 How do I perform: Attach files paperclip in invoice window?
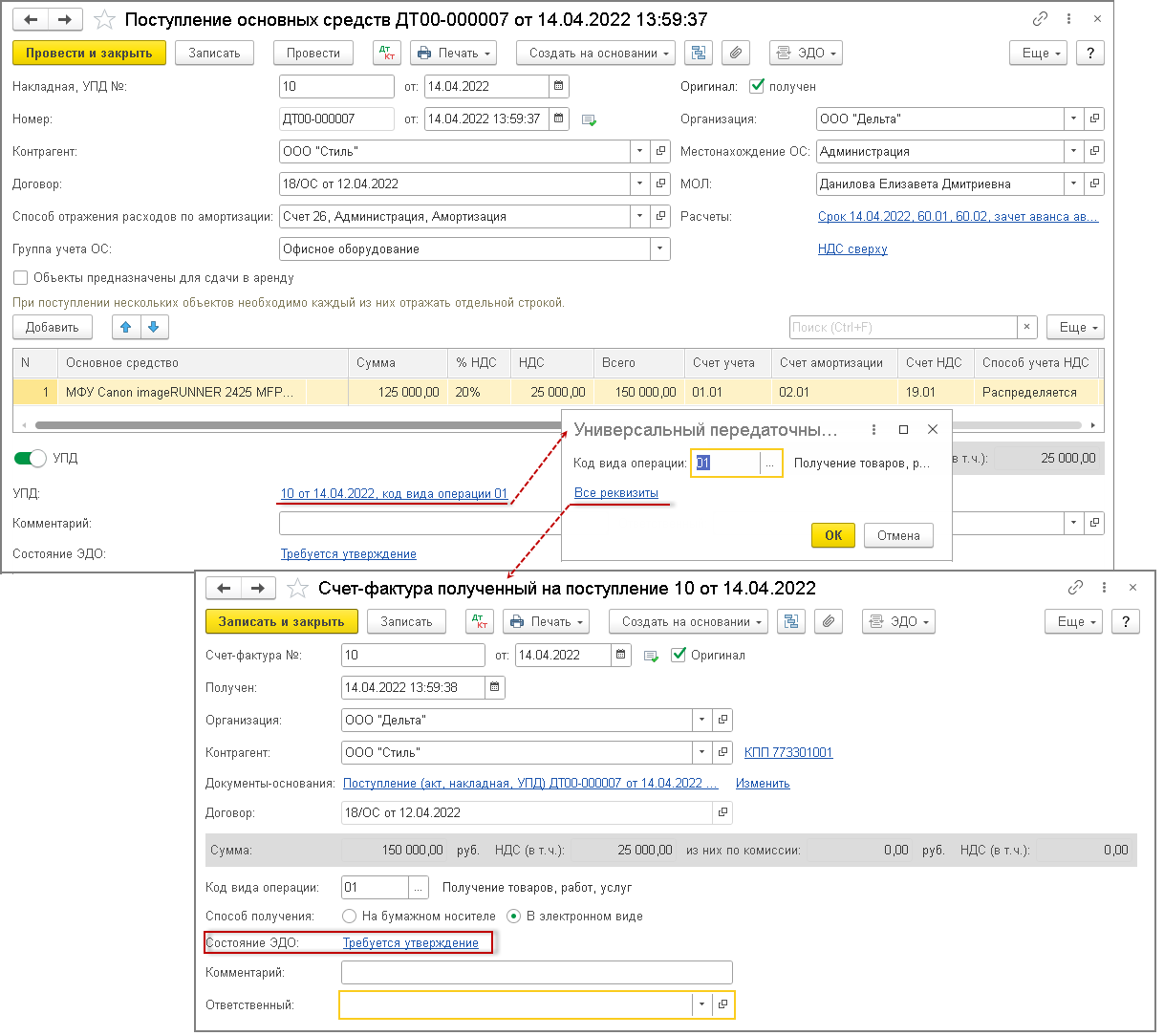[x=829, y=622]
